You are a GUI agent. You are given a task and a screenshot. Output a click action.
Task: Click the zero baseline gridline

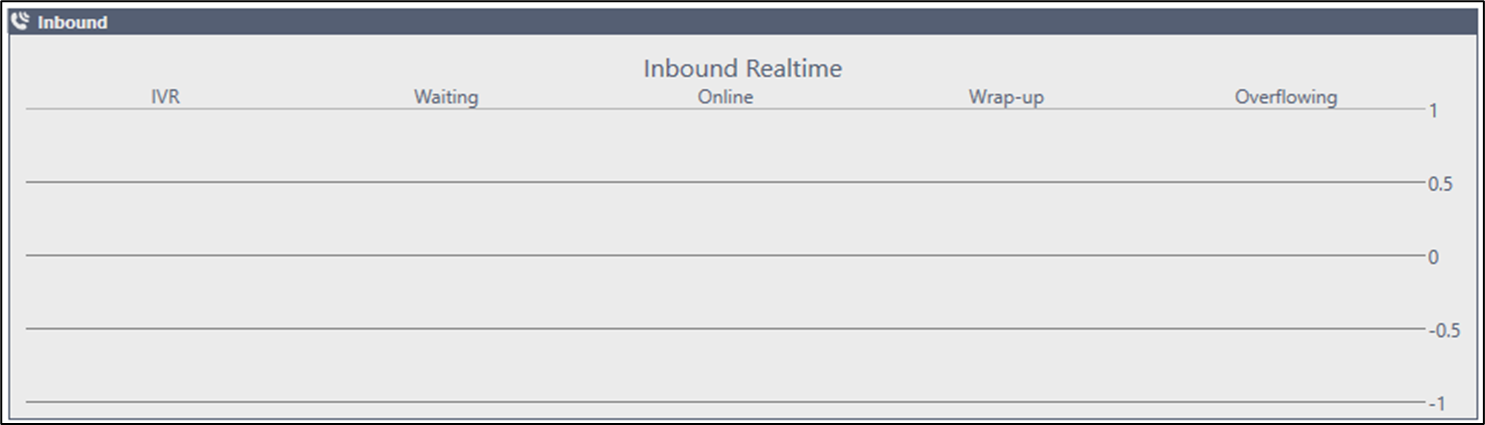[726, 255]
